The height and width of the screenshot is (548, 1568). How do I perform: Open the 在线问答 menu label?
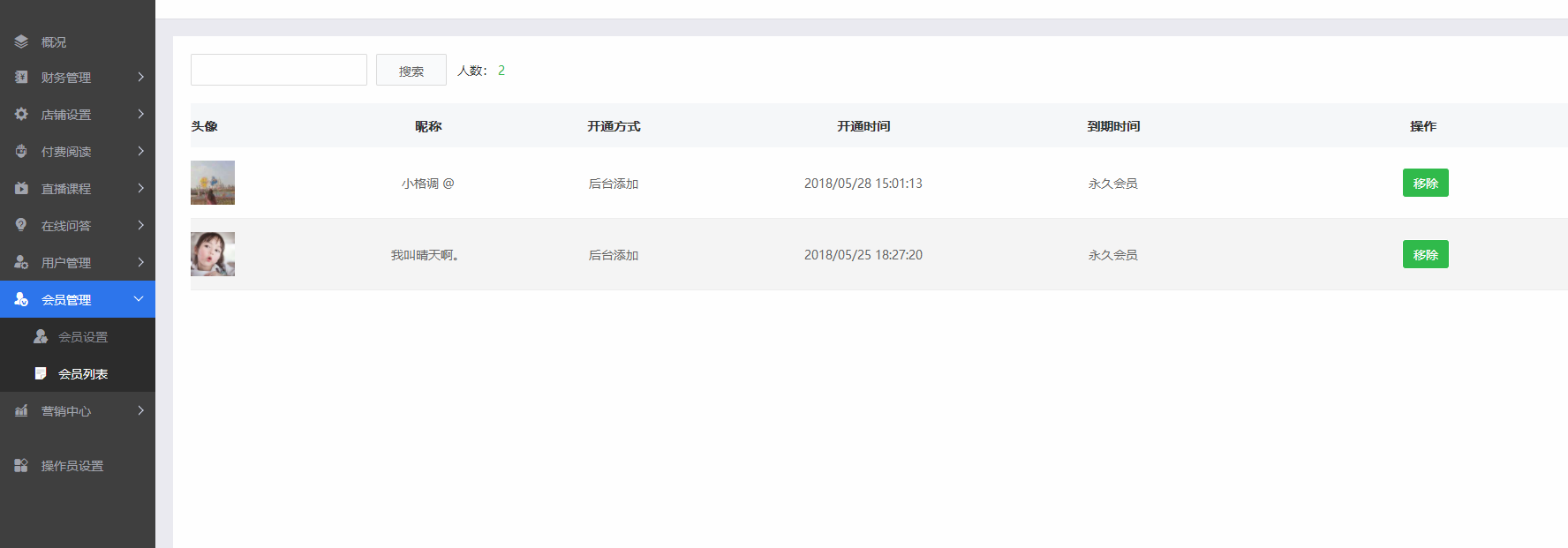point(66,226)
